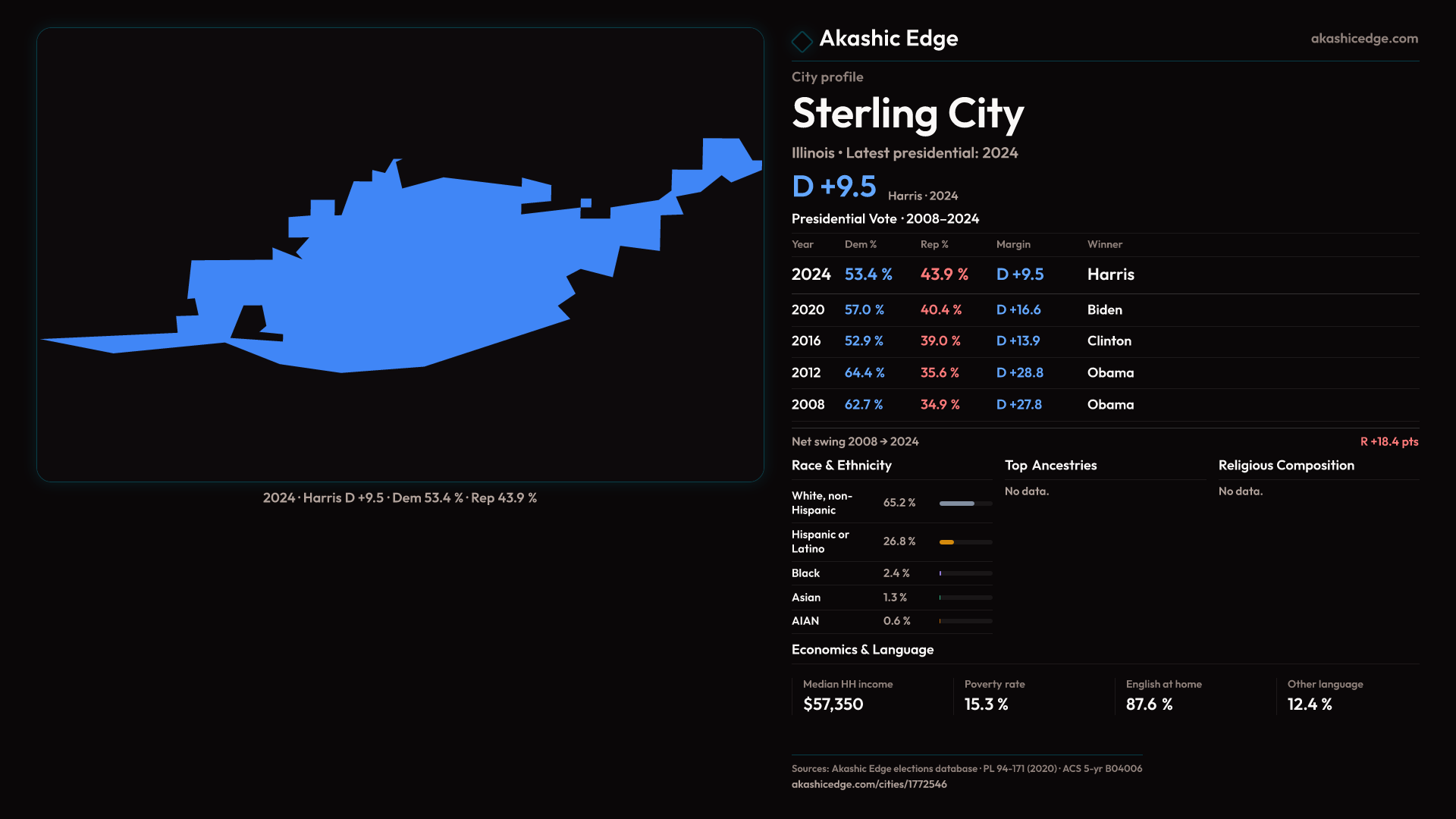
Task: Click the Margin column header
Action: click(1013, 244)
